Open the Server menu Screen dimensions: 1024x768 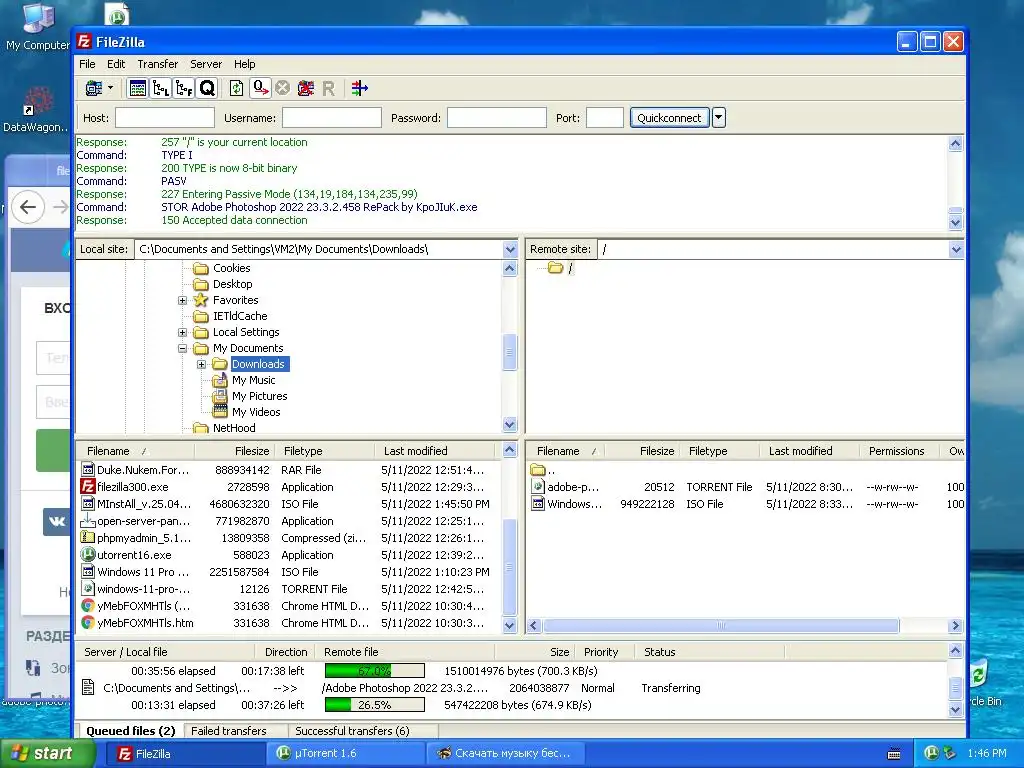coord(206,64)
